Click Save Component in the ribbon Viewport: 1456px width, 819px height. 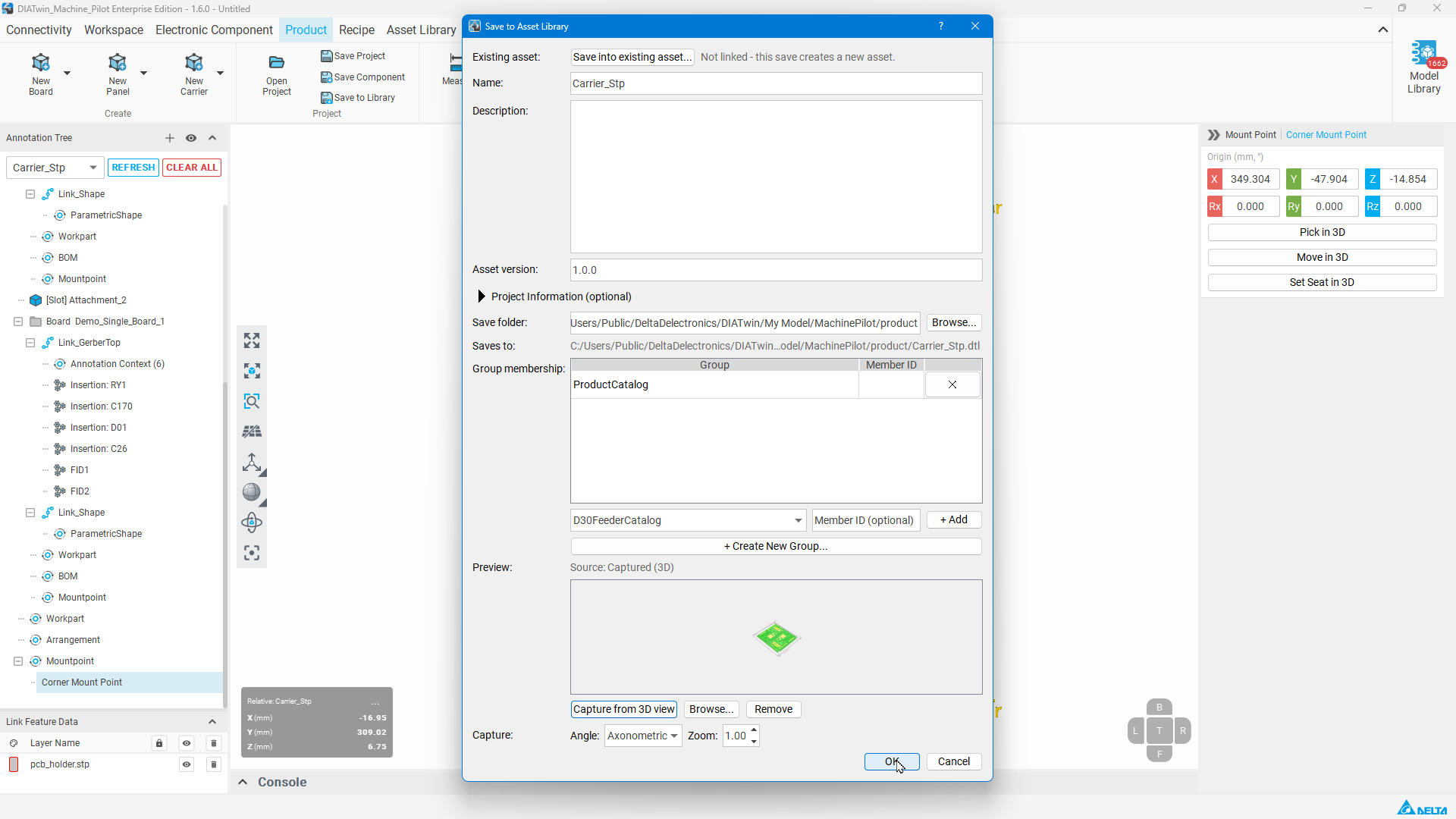tap(363, 77)
